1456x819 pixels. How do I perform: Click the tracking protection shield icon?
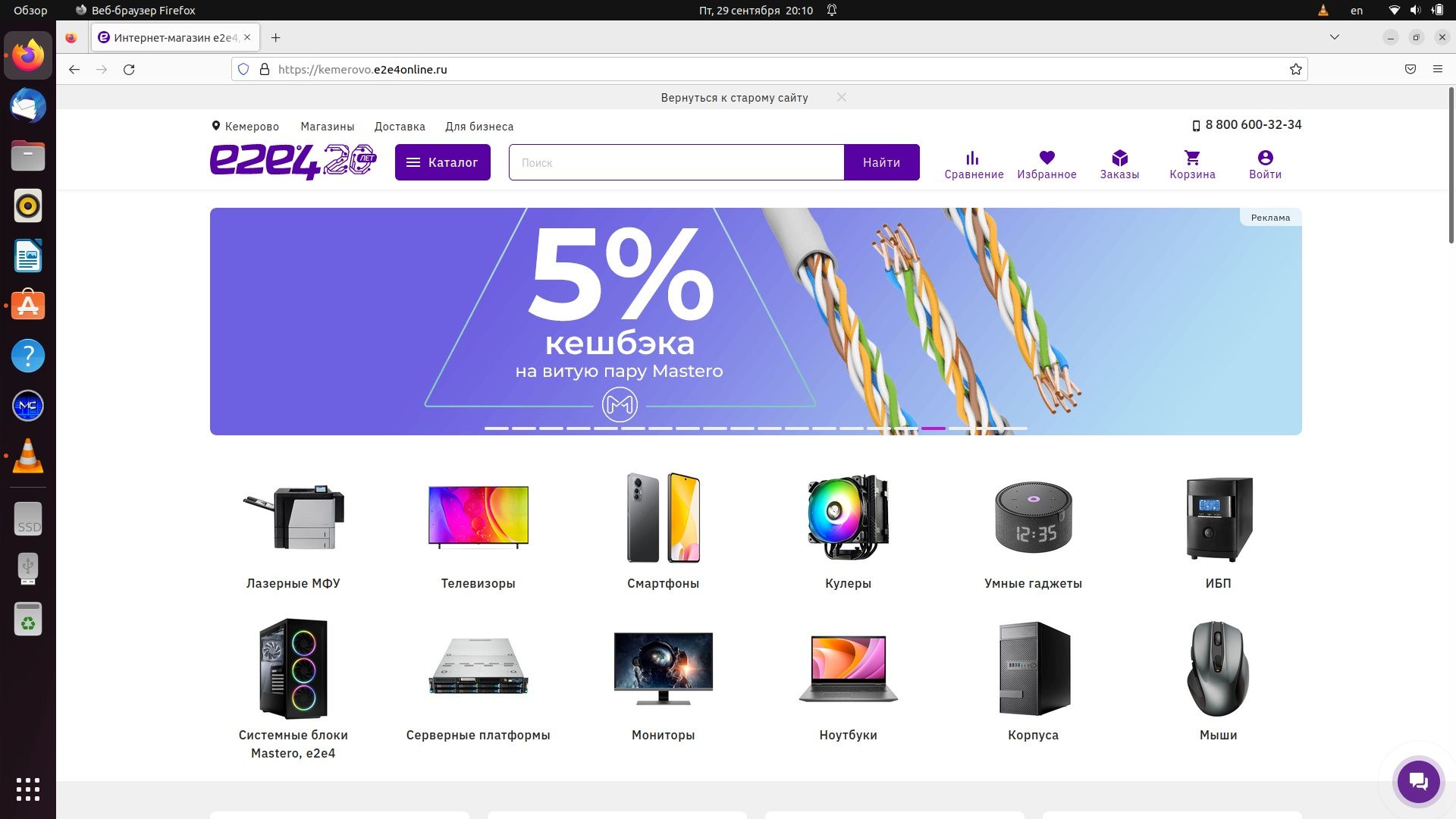[243, 69]
